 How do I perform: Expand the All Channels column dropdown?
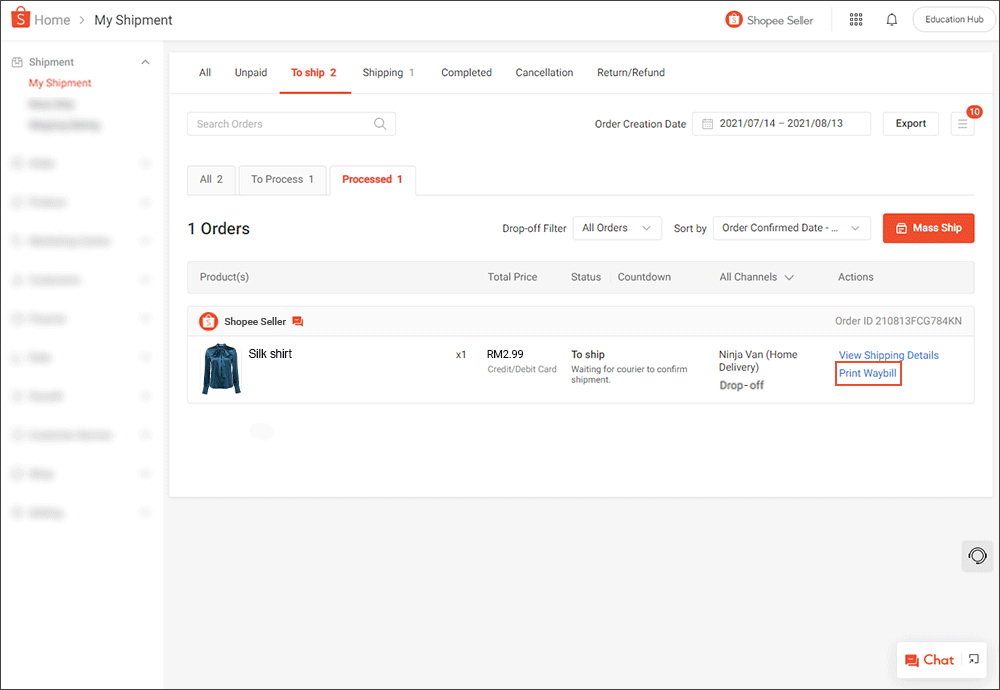pos(757,277)
